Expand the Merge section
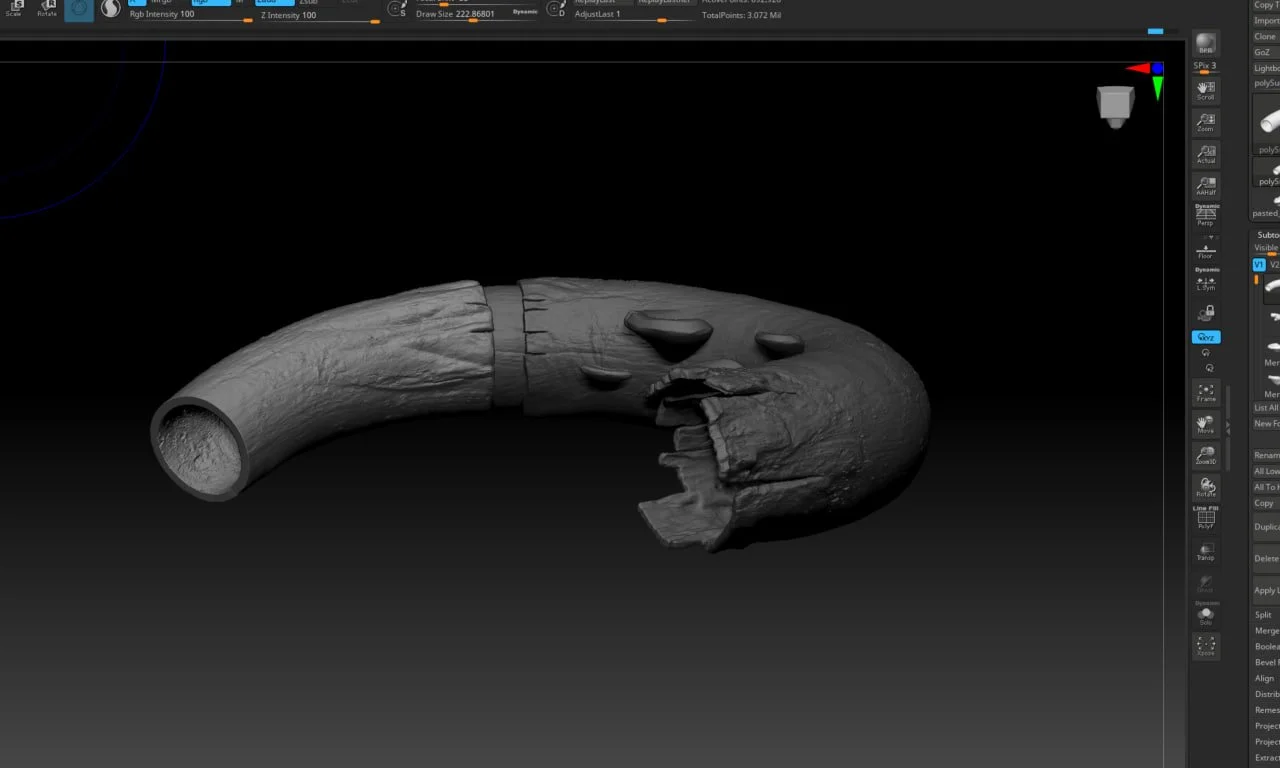This screenshot has height=768, width=1280. [x=1266, y=631]
